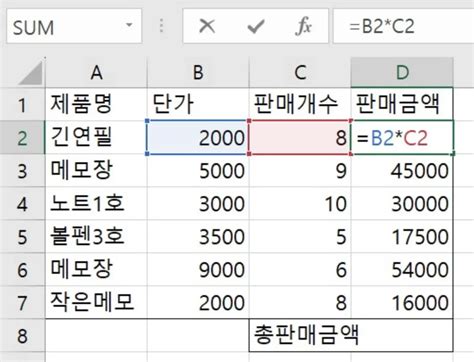
Task: Click cell containing 작은메모
Action: pyautogui.click(x=96, y=302)
